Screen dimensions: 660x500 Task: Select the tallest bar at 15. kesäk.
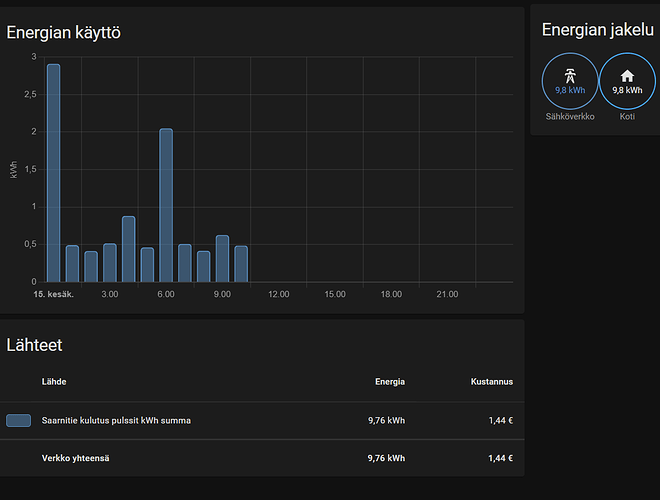(x=53, y=173)
